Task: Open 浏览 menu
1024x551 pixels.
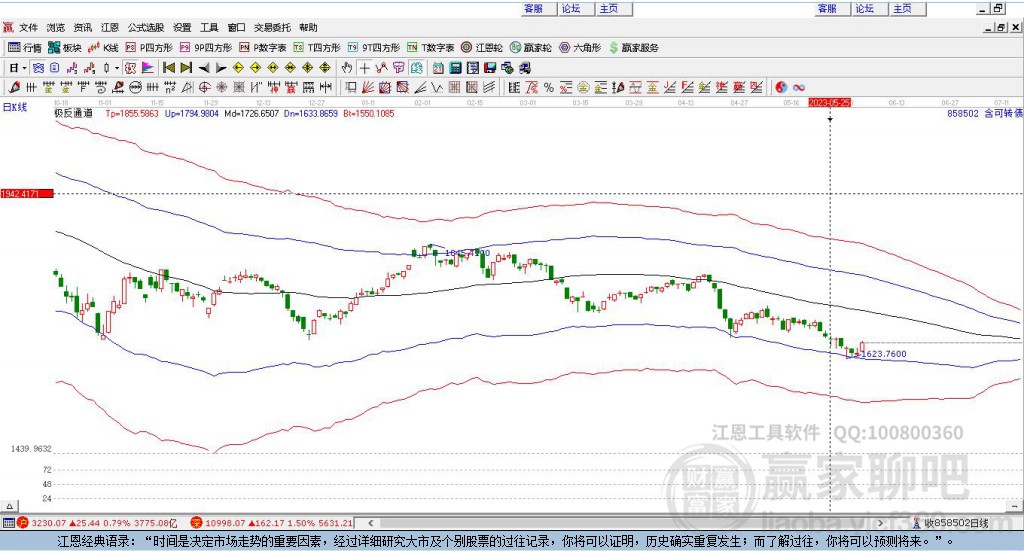Action: tap(56, 27)
